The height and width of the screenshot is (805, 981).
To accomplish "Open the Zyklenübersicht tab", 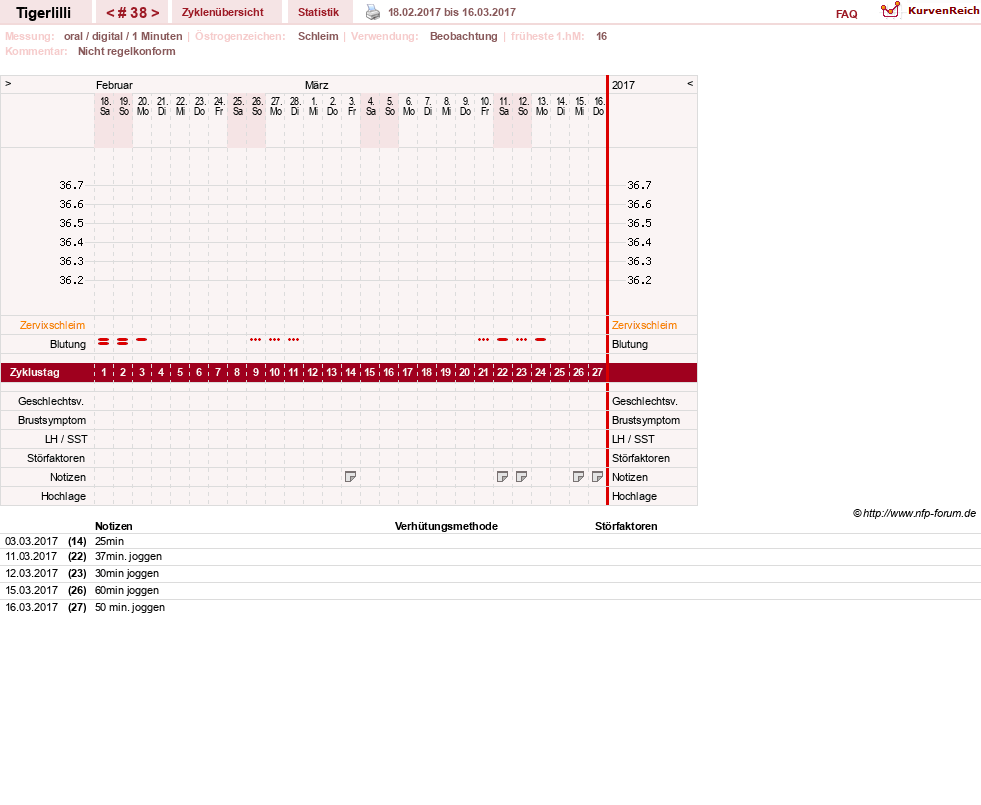I will click(x=223, y=13).
